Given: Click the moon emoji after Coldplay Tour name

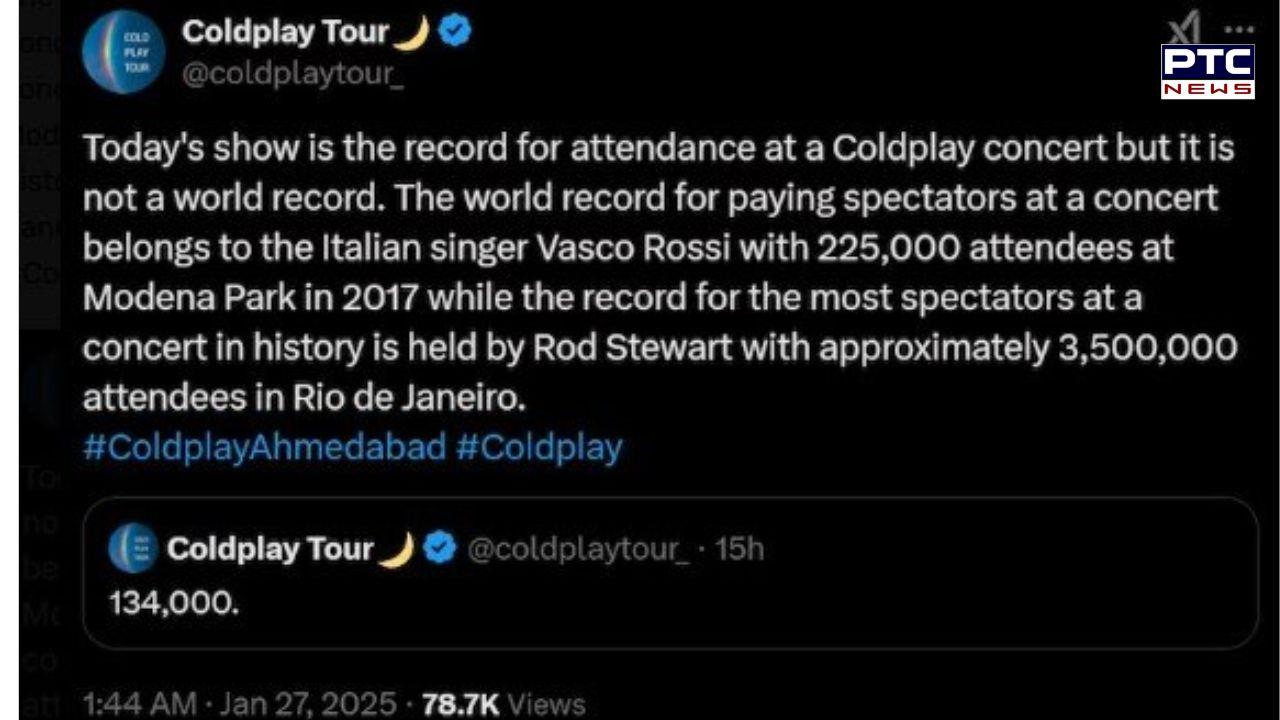Looking at the screenshot, I should [x=411, y=33].
